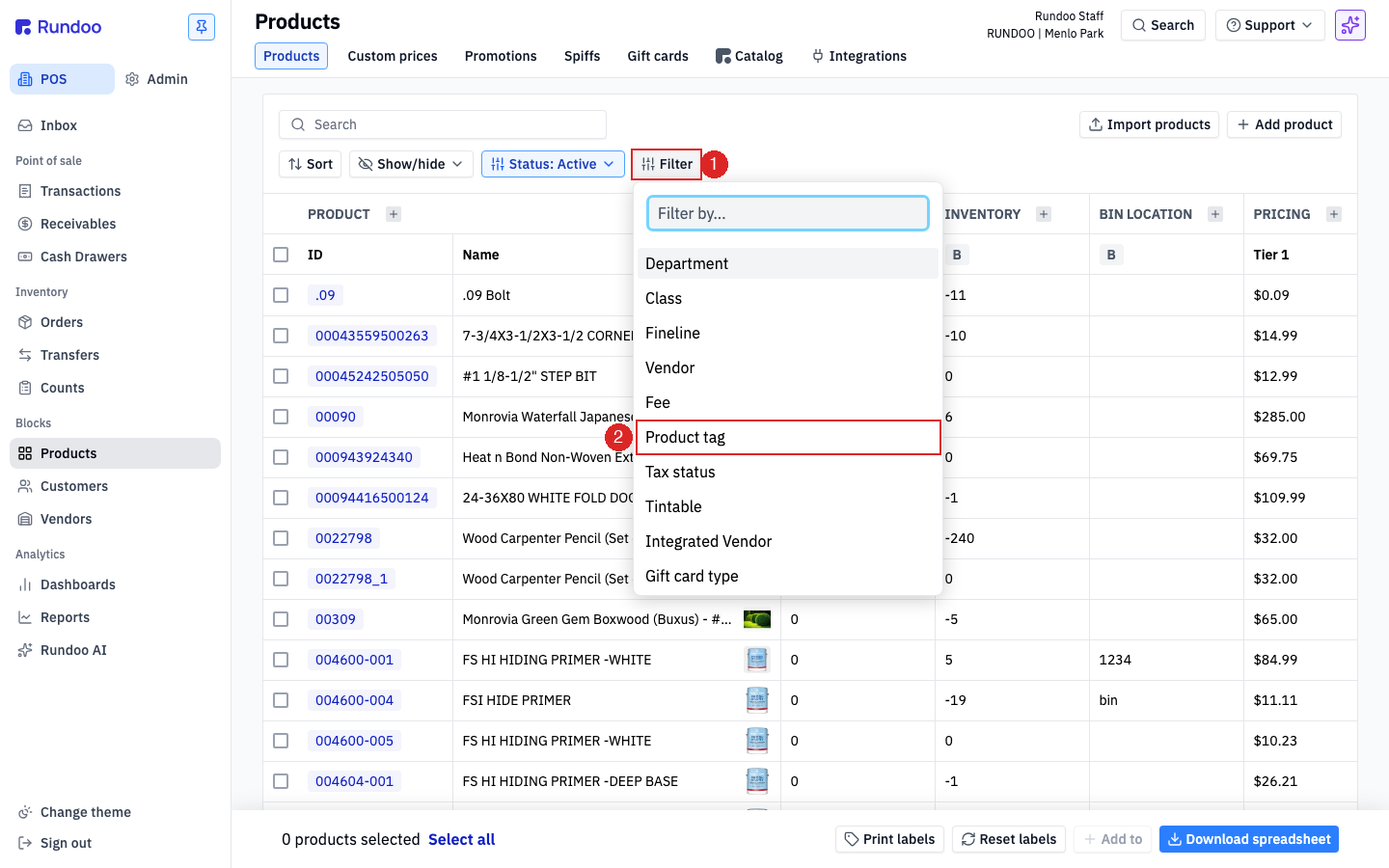
Task: Check the 004600-001 row checkbox
Action: (281, 660)
